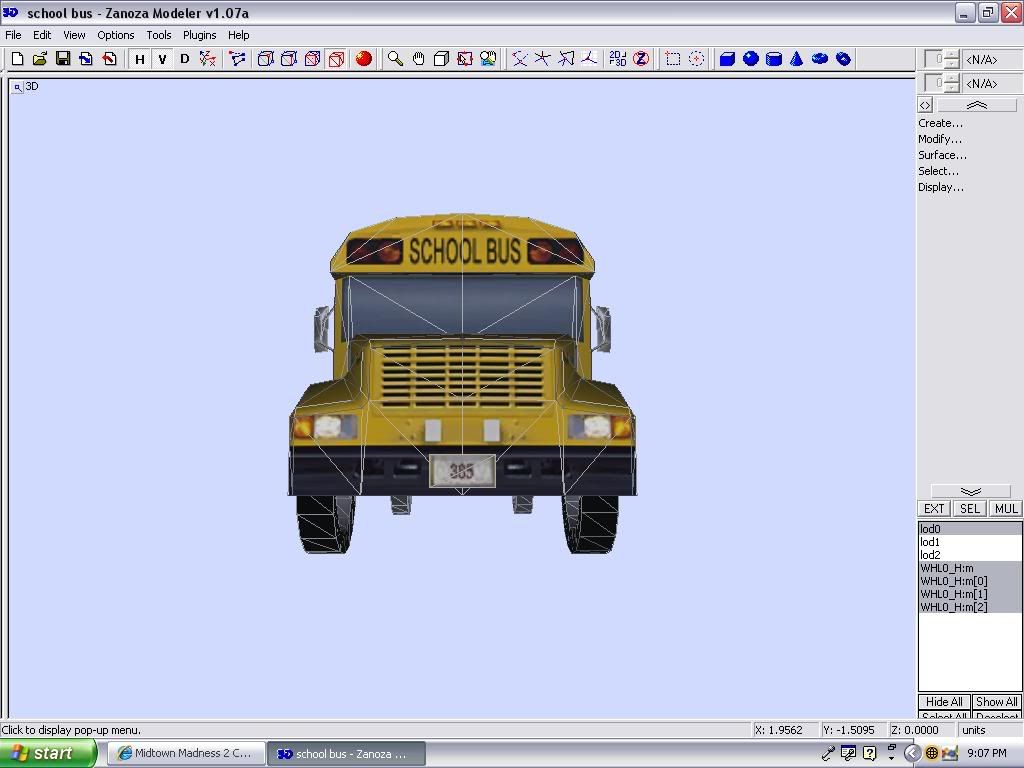The height and width of the screenshot is (768, 1024).
Task: Click the open folder icon
Action: pyautogui.click(x=40, y=59)
